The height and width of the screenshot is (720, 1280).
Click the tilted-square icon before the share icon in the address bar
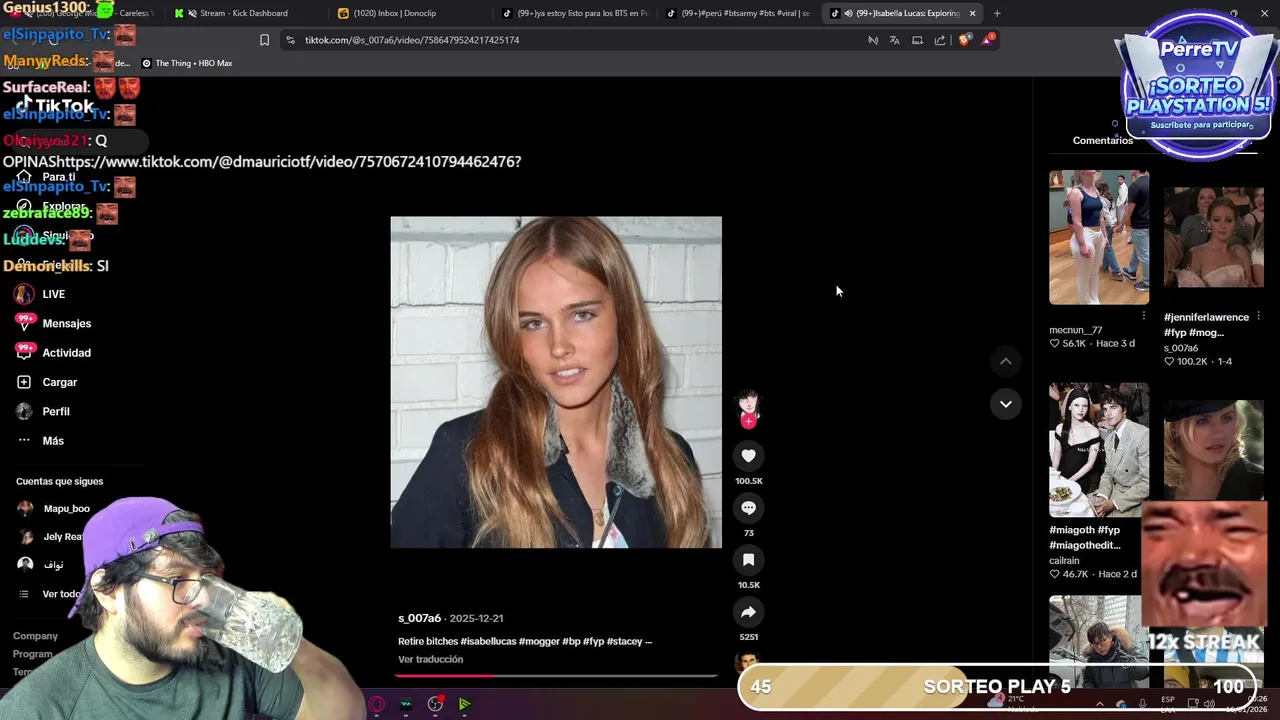pyautogui.click(x=917, y=40)
